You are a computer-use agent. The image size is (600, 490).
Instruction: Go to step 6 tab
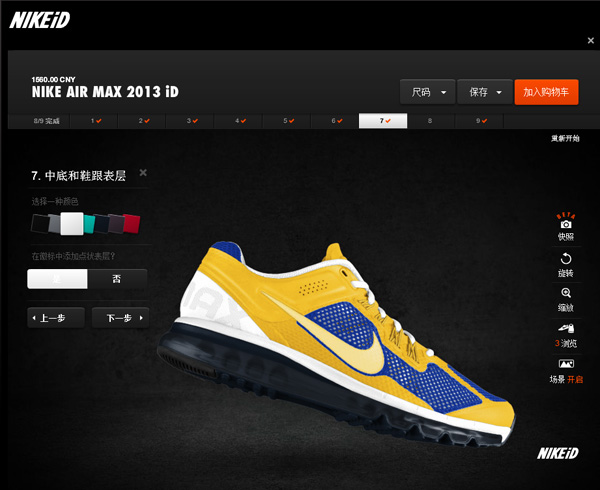[335, 121]
